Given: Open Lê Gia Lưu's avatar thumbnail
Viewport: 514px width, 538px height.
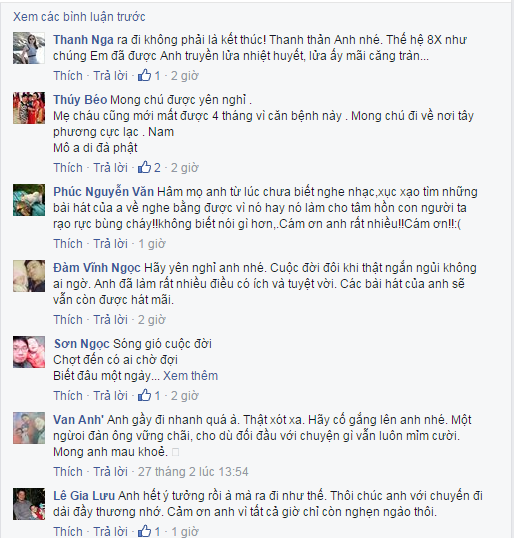Looking at the screenshot, I should pyautogui.click(x=29, y=504).
